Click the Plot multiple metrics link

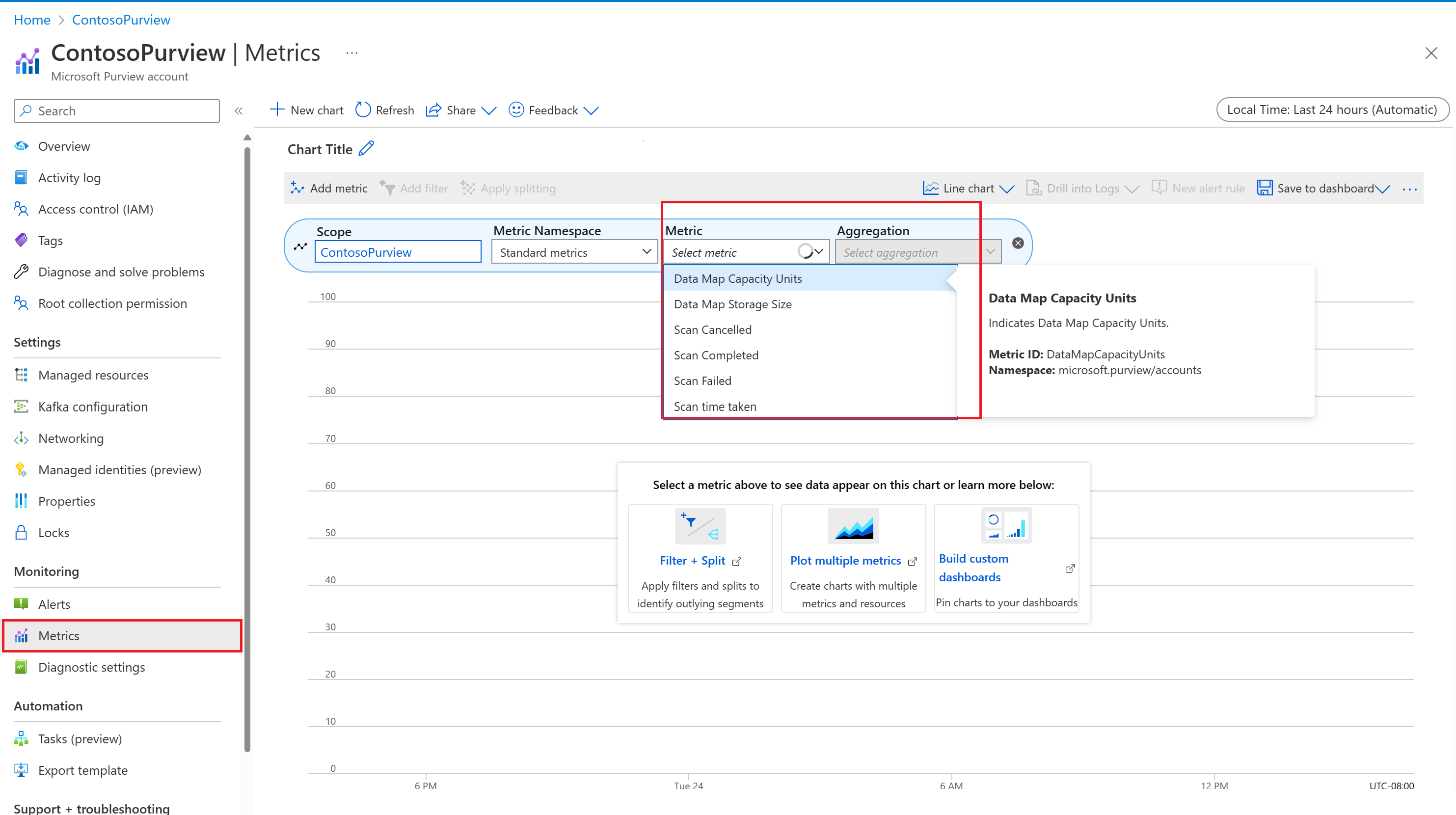845,560
